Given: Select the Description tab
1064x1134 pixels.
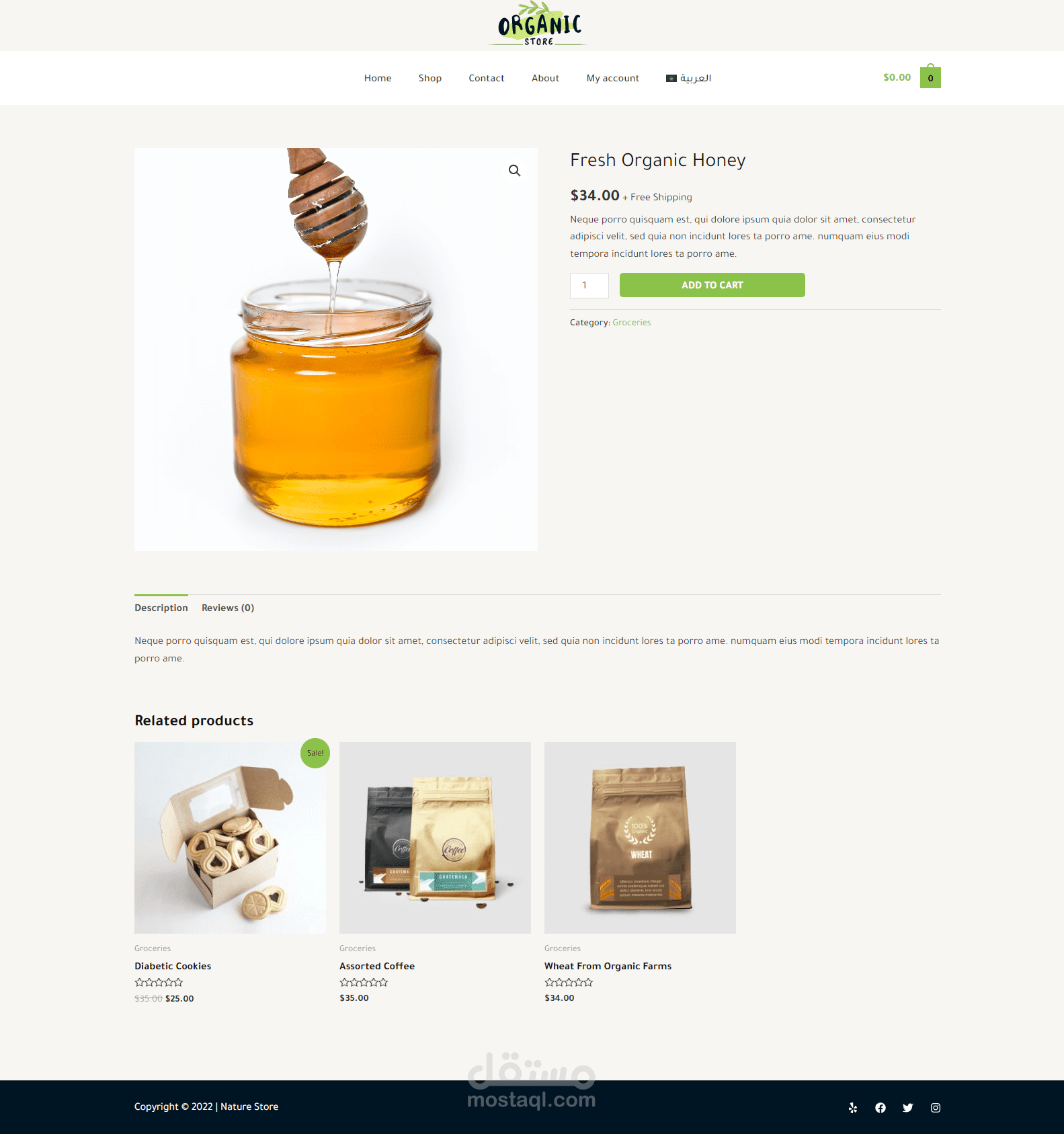Looking at the screenshot, I should pyautogui.click(x=161, y=608).
